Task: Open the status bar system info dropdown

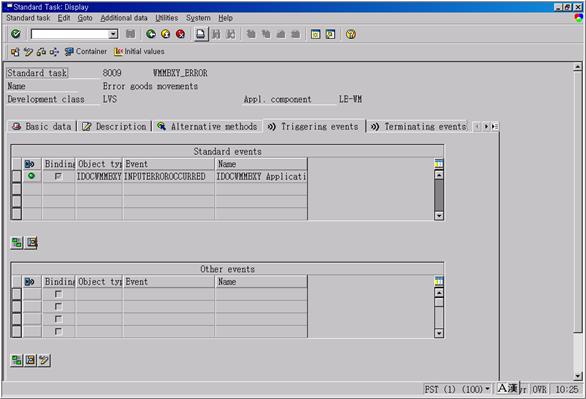Action: (x=487, y=389)
